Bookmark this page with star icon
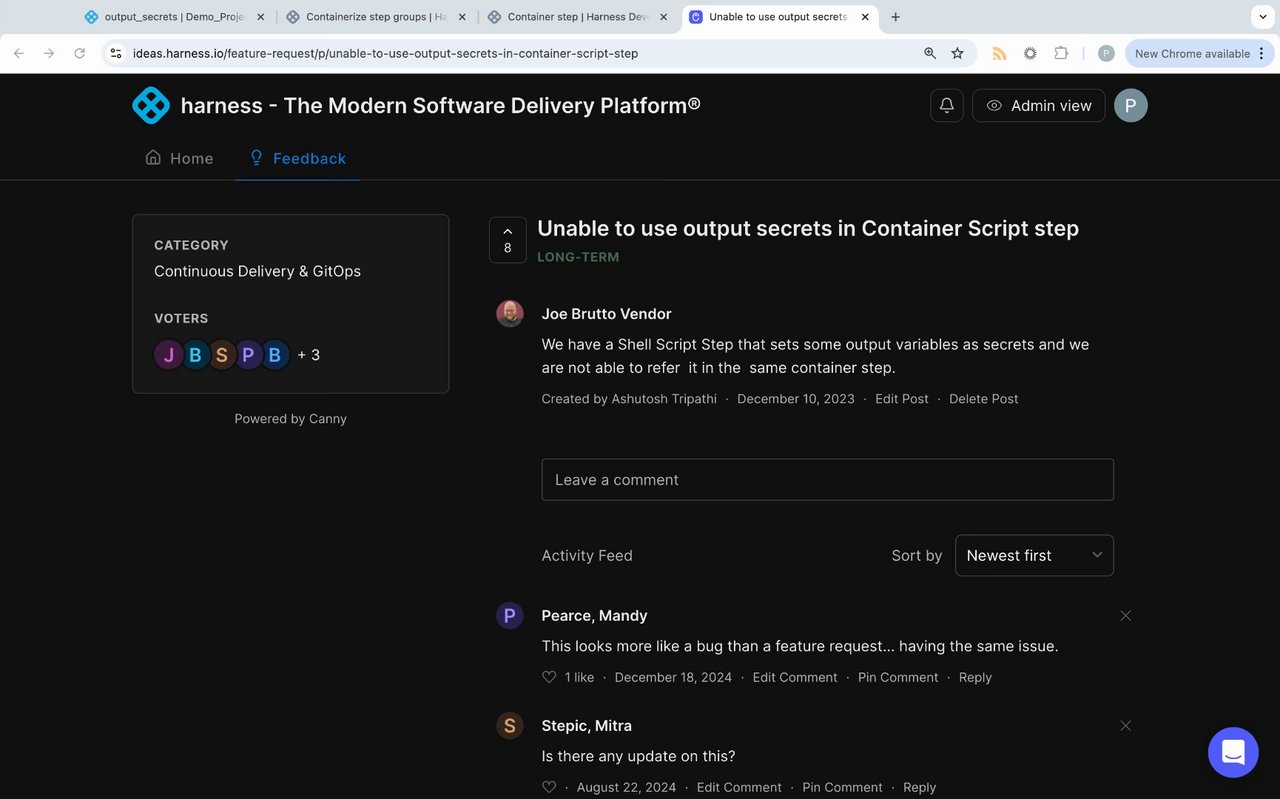The height and width of the screenshot is (799, 1280). click(x=957, y=54)
